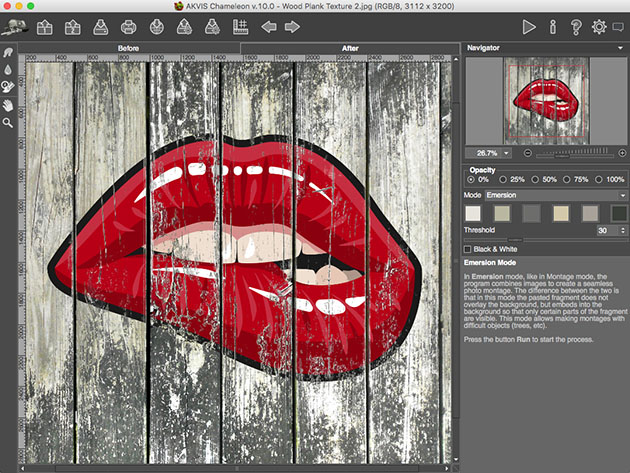Switch to the Before tab

click(x=128, y=47)
